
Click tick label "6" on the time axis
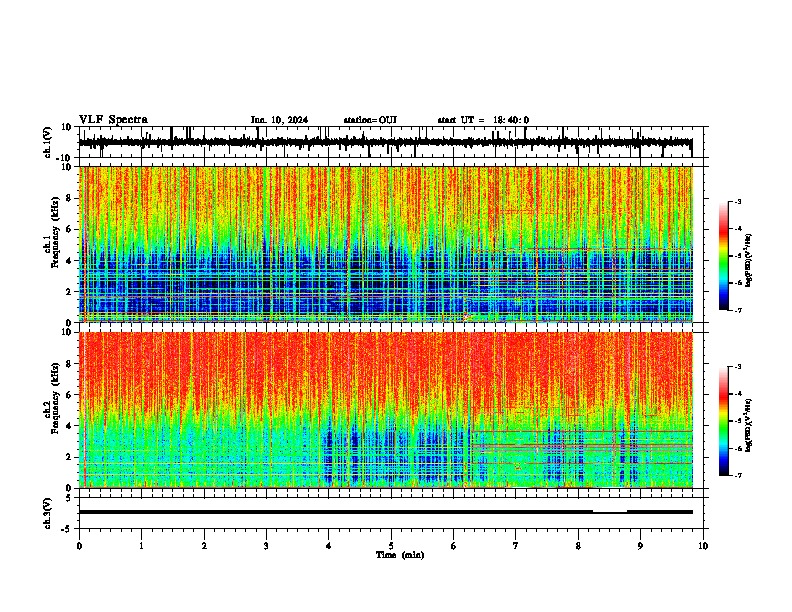pos(454,546)
